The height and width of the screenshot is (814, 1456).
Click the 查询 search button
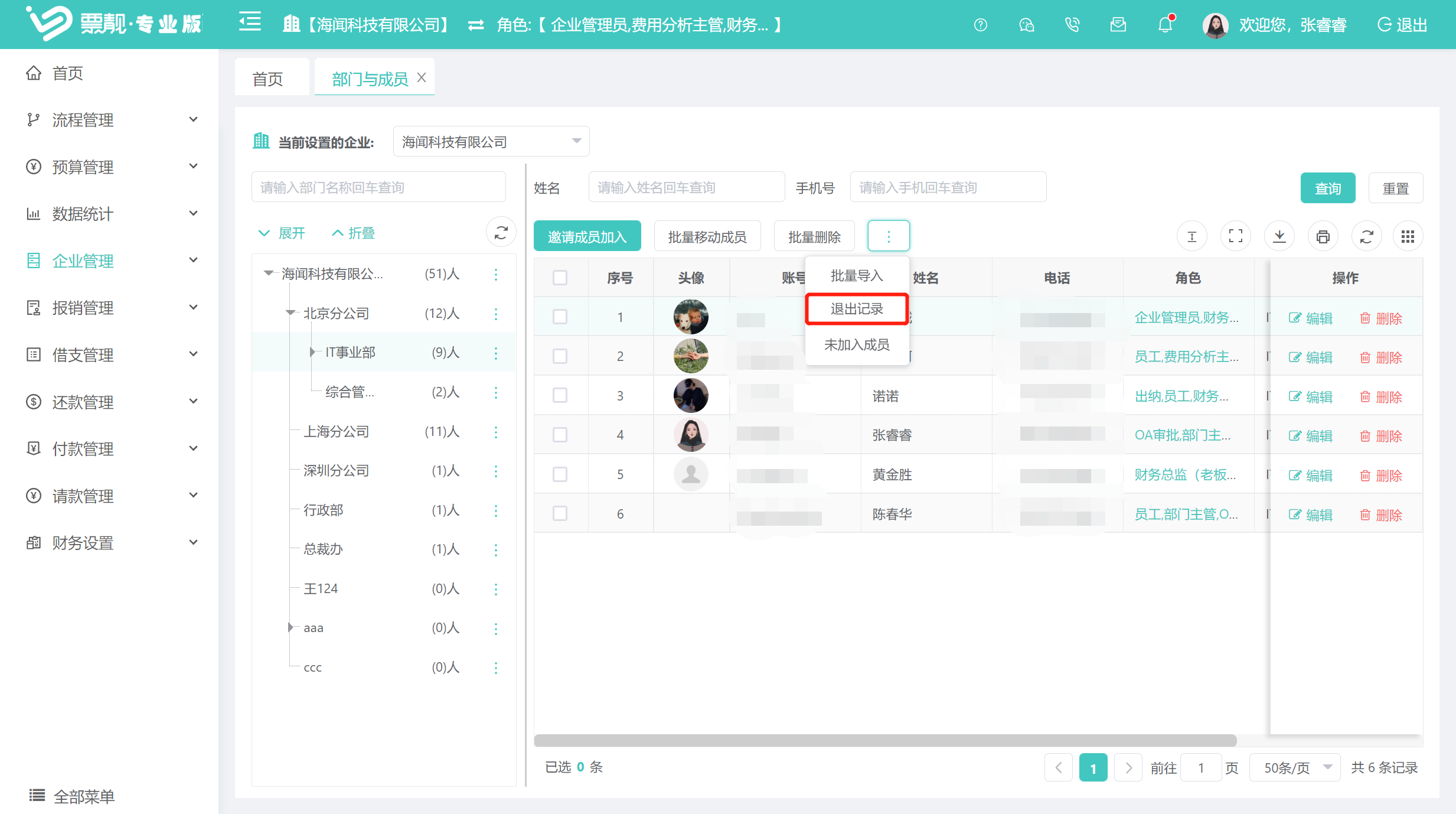(x=1328, y=188)
